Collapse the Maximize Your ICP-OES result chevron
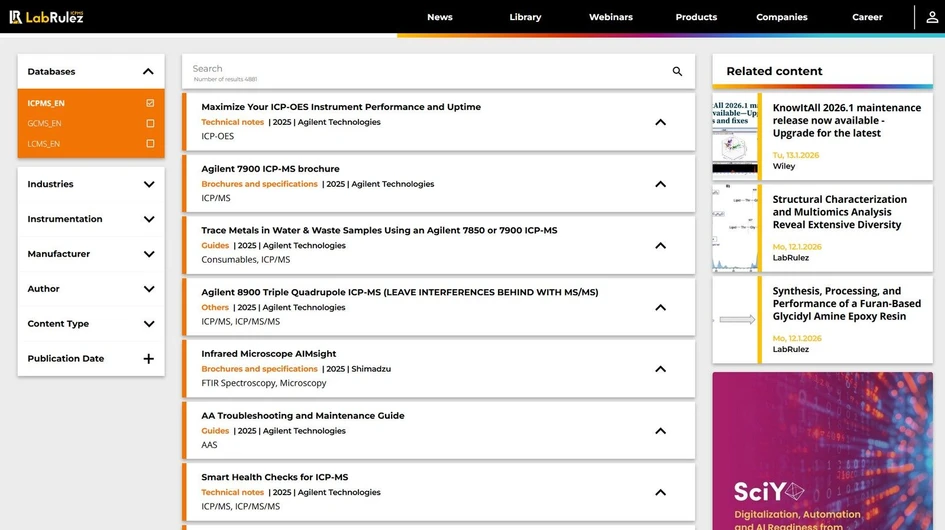 [x=661, y=122]
